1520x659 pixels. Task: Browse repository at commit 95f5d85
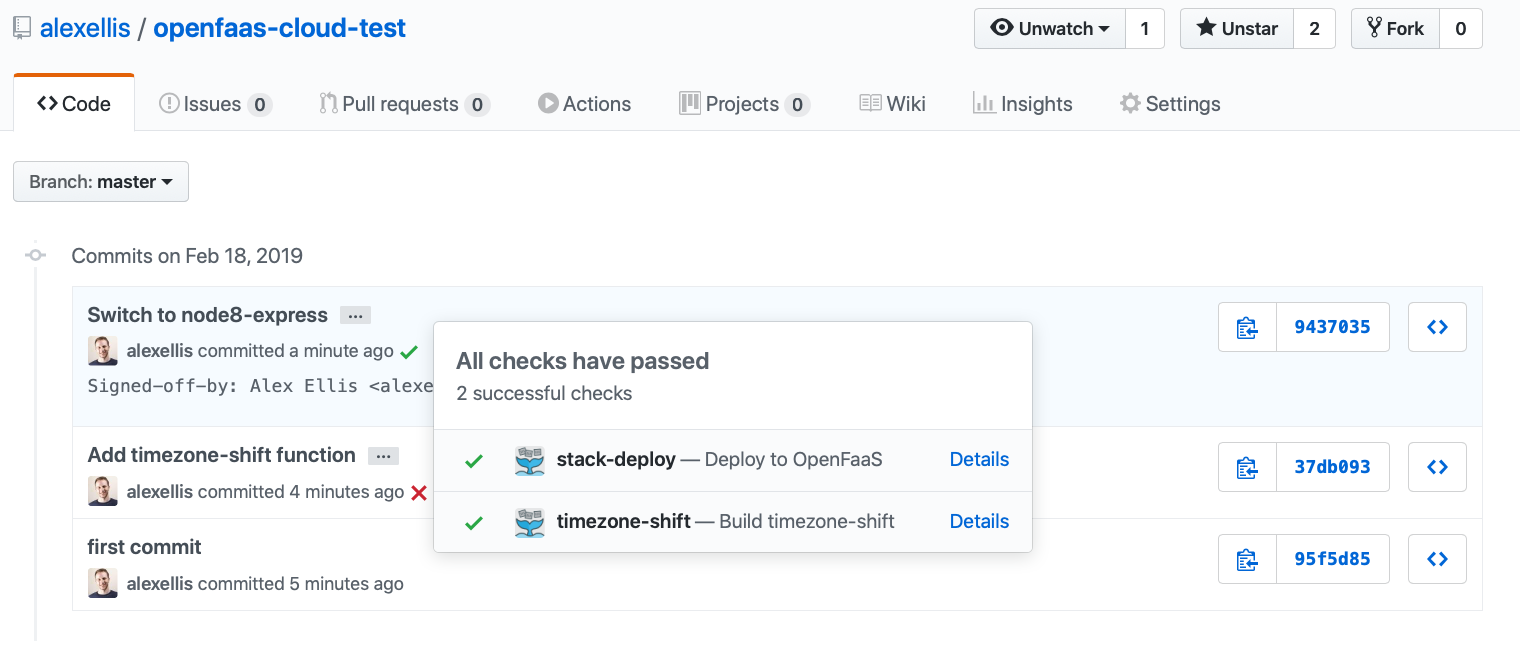(x=1437, y=559)
